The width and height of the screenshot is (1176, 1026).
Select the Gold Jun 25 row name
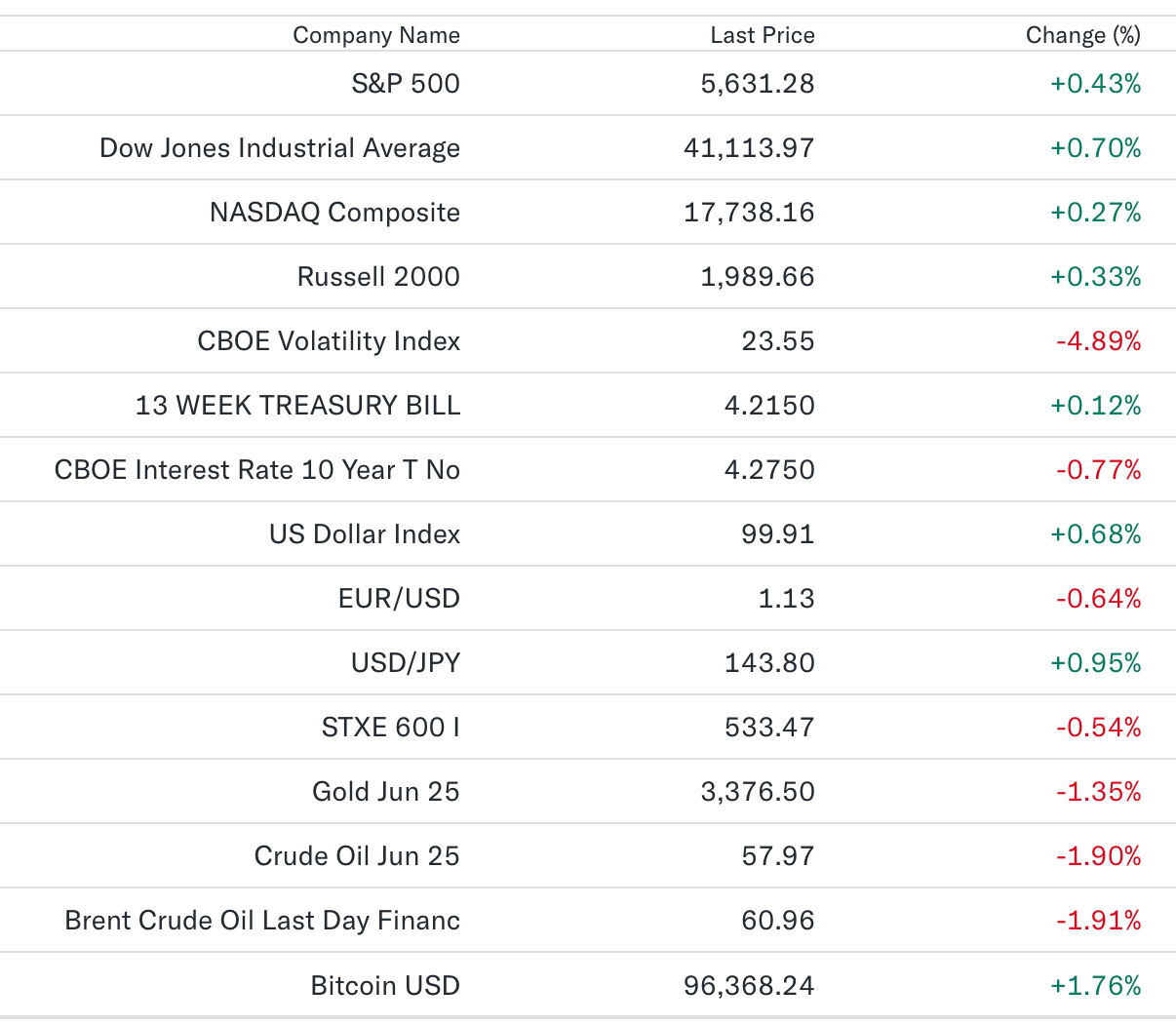click(386, 792)
